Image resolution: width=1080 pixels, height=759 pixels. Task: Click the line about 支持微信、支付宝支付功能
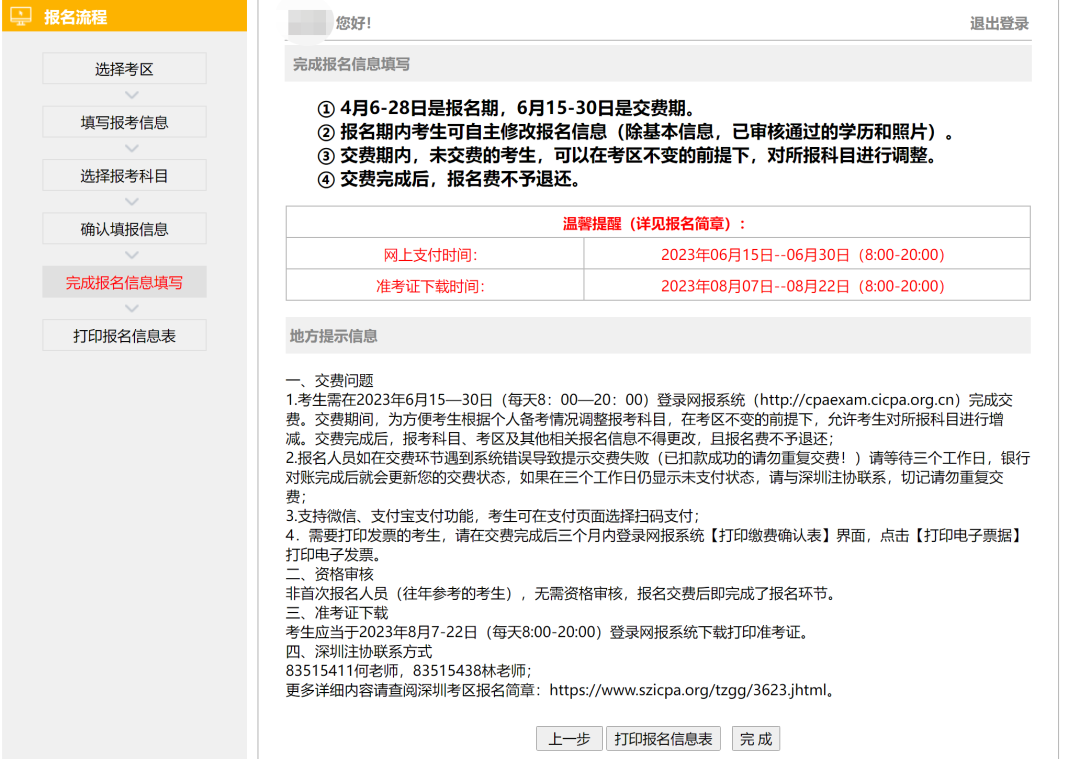(x=492, y=516)
